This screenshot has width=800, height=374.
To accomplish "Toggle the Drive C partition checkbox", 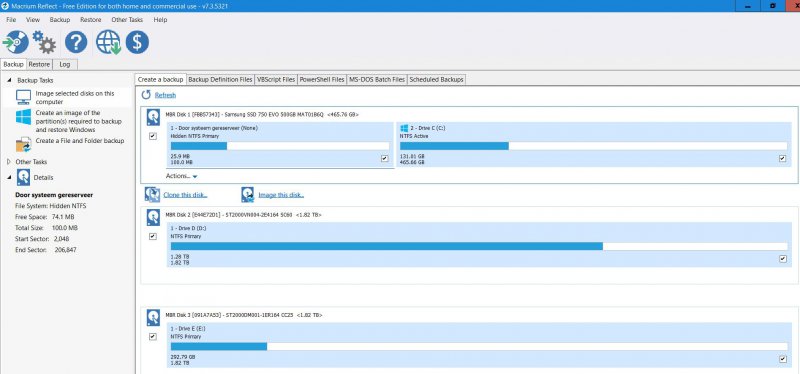I will pos(783,159).
